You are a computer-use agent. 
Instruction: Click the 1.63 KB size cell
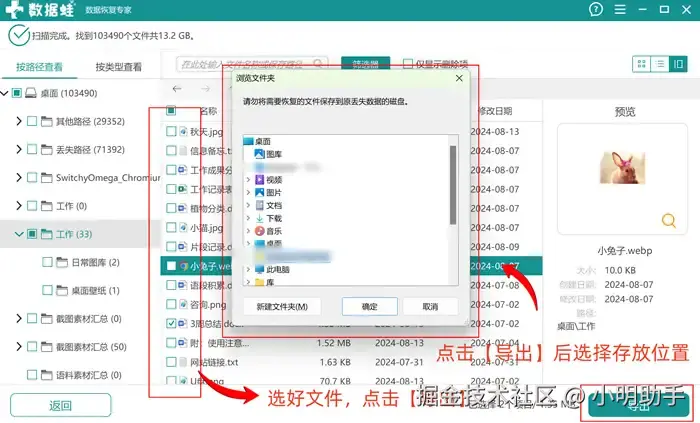pos(335,362)
